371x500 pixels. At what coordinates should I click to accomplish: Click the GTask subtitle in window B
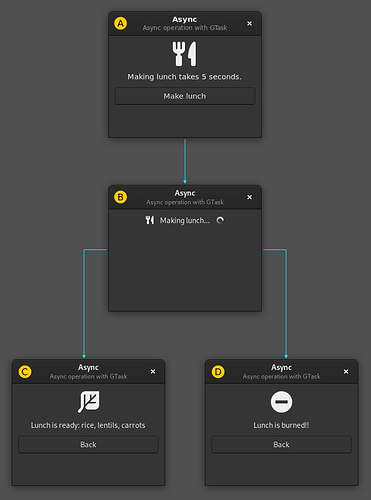click(185, 202)
